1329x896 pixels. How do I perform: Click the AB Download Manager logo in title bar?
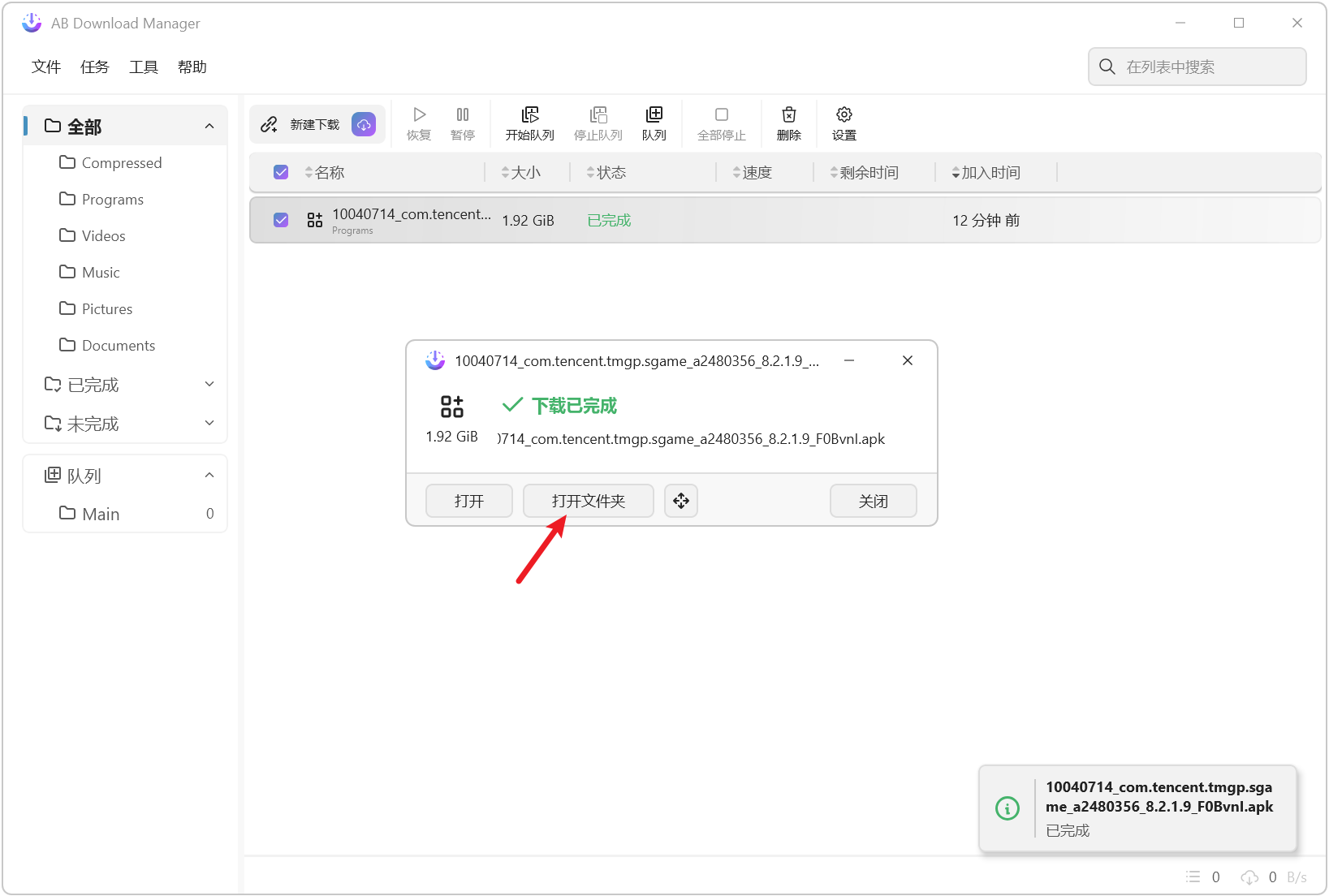(32, 23)
